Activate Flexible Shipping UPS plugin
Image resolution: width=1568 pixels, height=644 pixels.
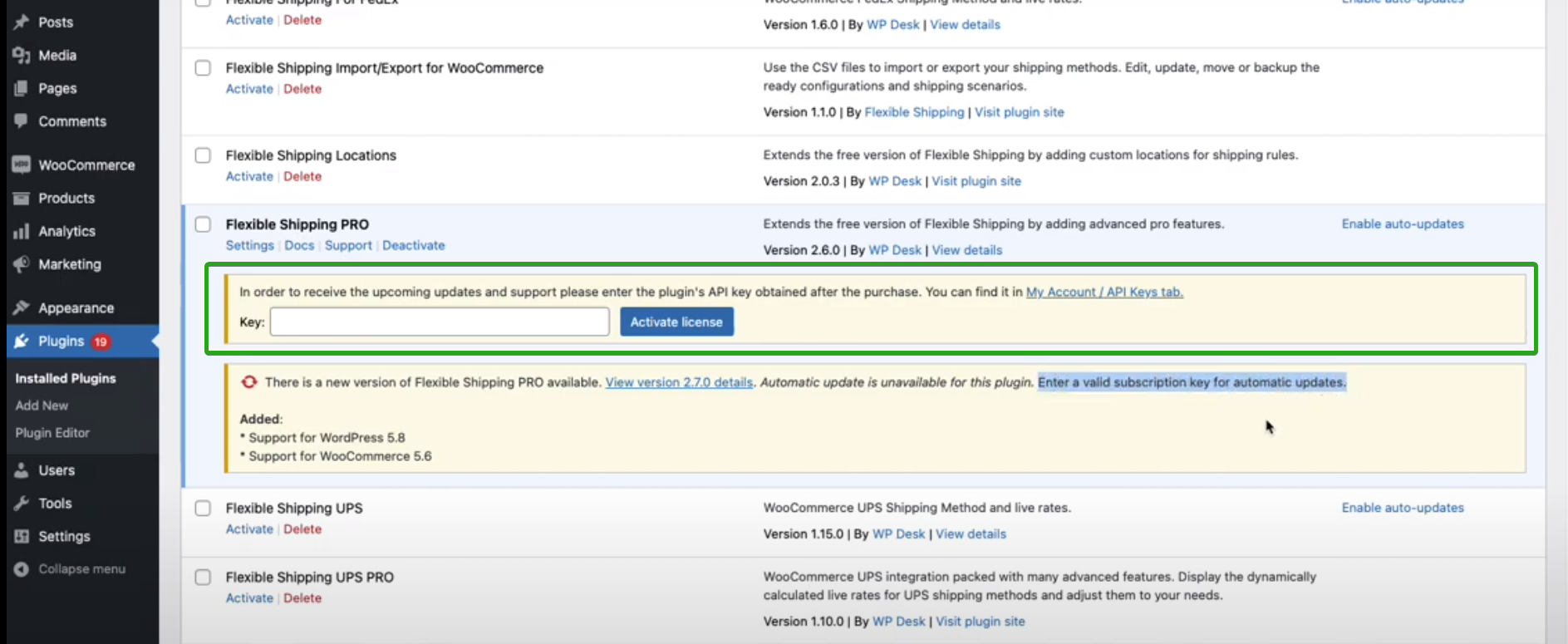pos(249,529)
